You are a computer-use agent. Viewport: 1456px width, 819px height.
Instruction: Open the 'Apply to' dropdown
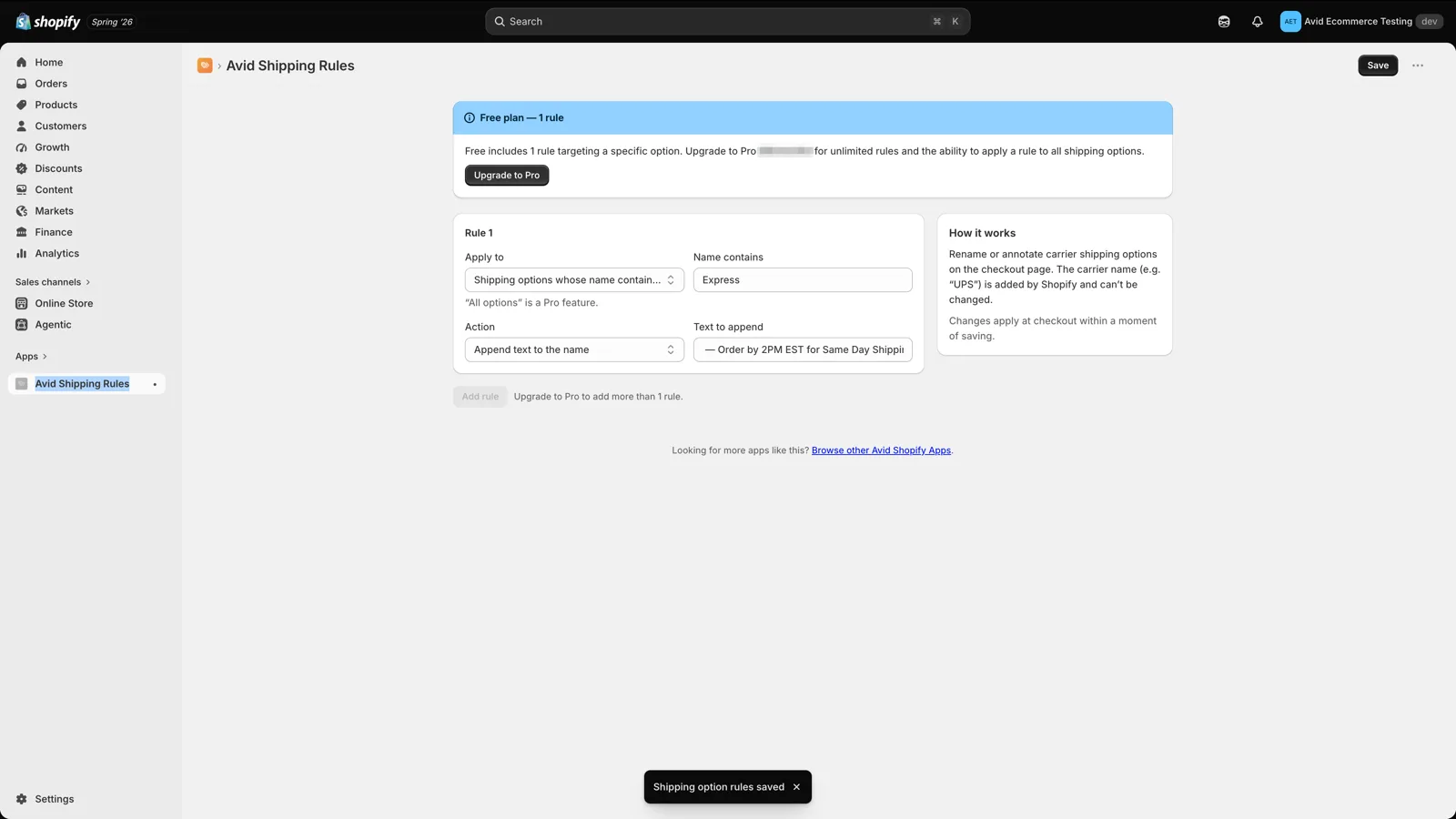pos(574,280)
